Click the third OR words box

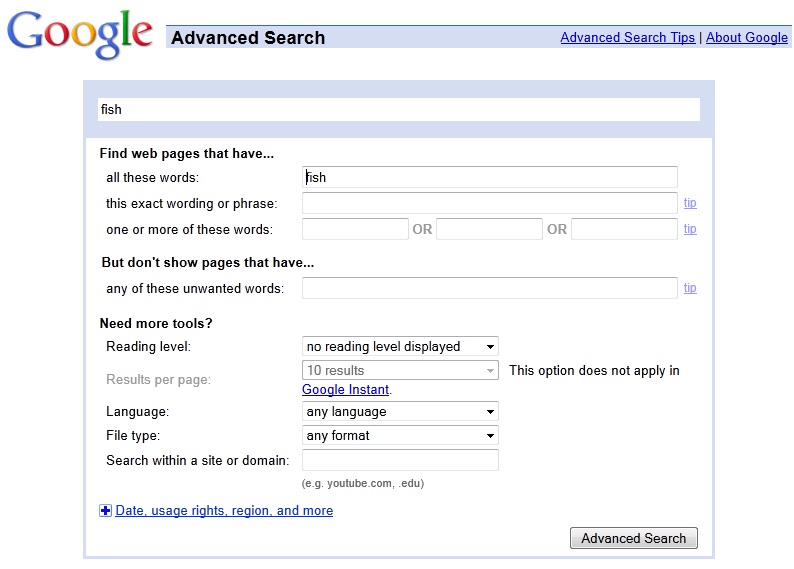pyautogui.click(x=624, y=229)
